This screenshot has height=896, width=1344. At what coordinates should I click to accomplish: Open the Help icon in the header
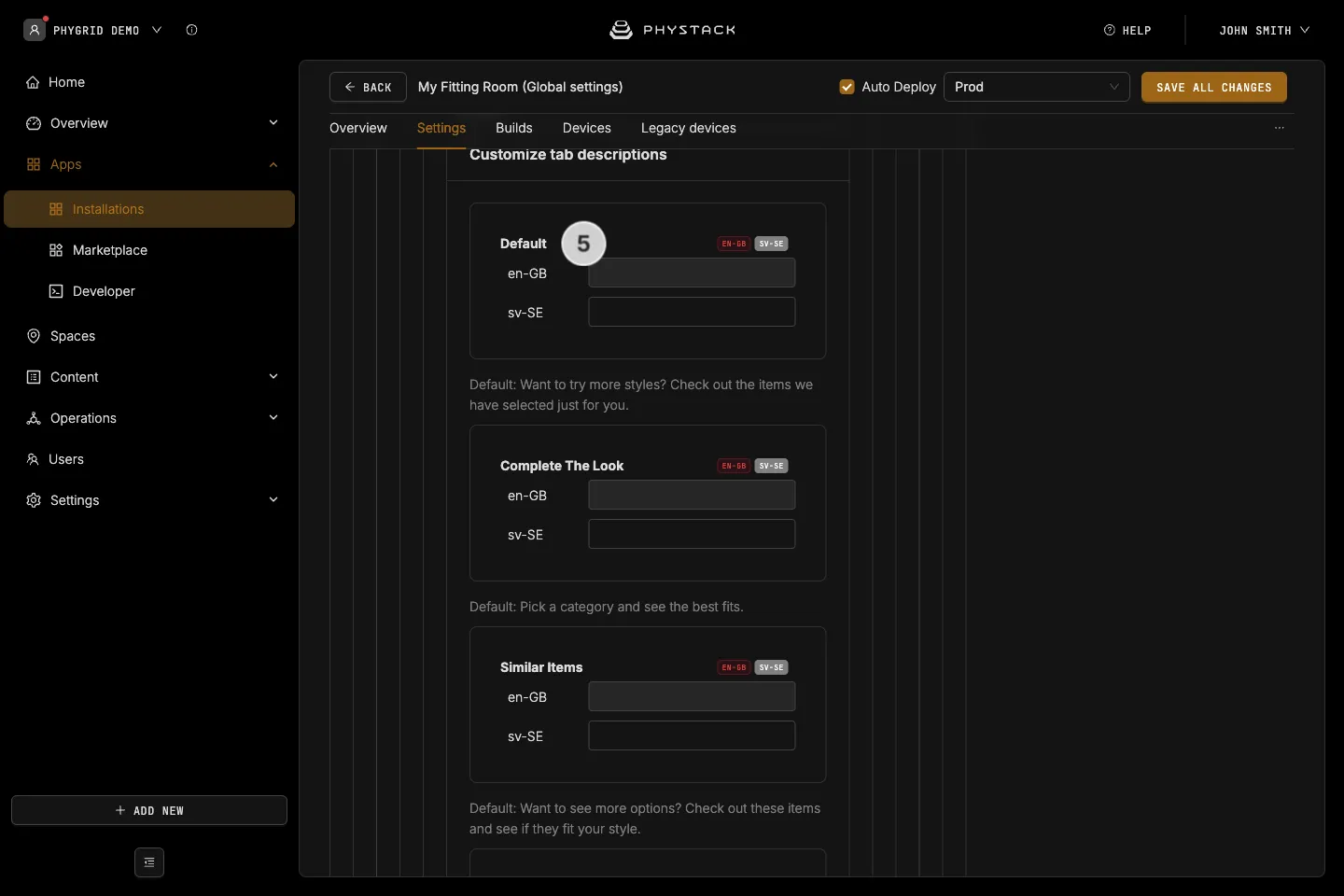tap(1110, 30)
